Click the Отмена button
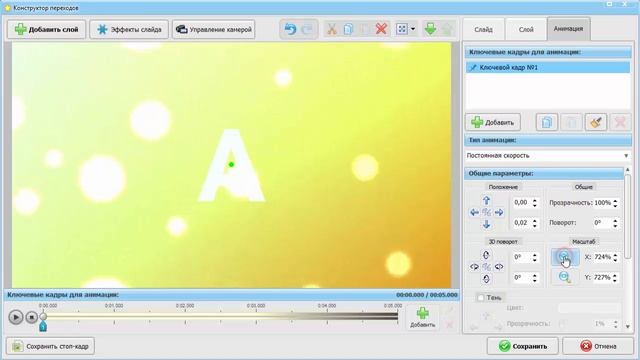The height and width of the screenshot is (360, 640). point(598,346)
